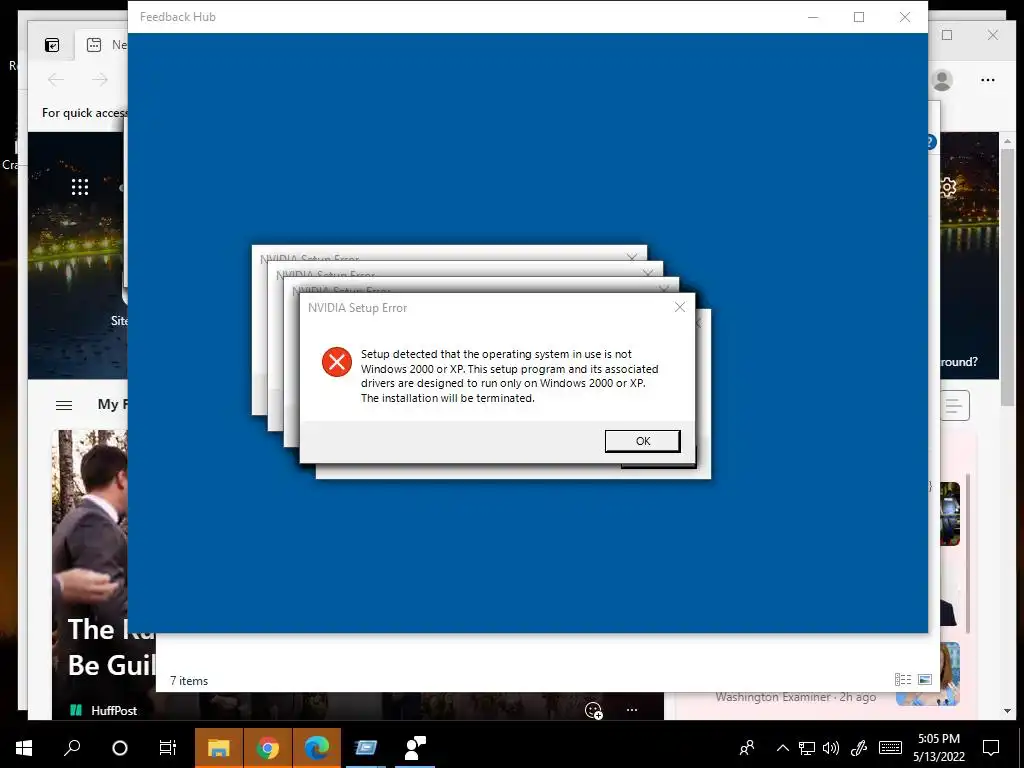Open Edge's tab actions menu icon
The width and height of the screenshot is (1024, 768).
(x=52, y=44)
